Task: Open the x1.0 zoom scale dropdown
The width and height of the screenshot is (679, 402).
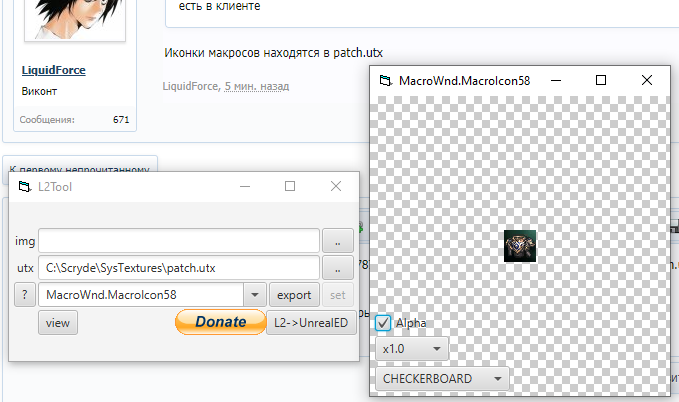Action: (412, 350)
